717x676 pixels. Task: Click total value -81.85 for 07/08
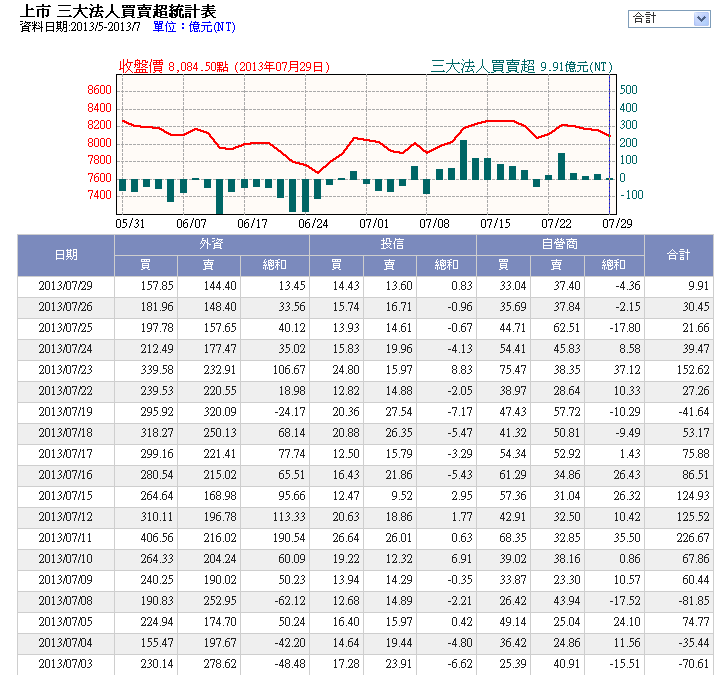694,601
